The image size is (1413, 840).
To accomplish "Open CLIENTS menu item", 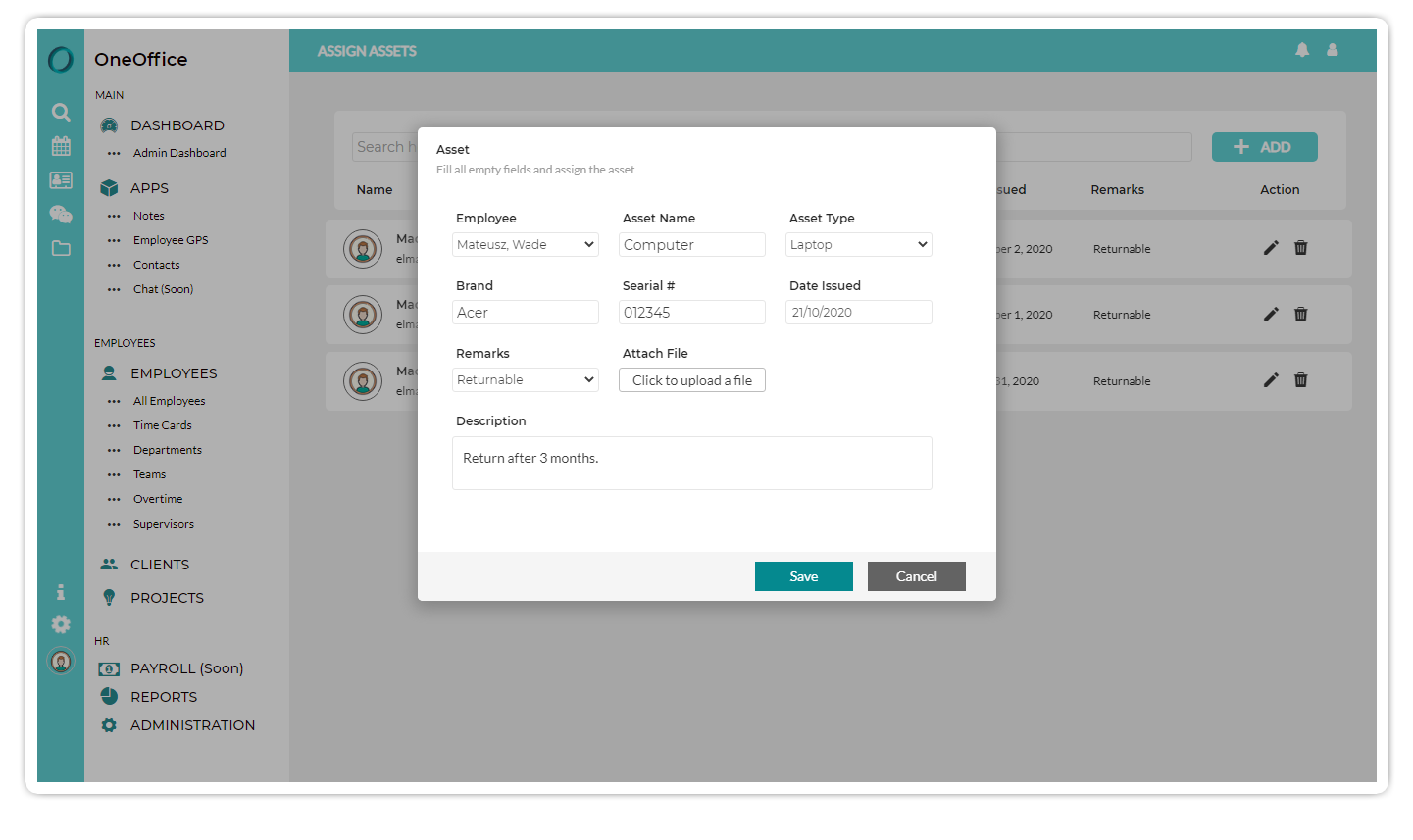I will 160,565.
